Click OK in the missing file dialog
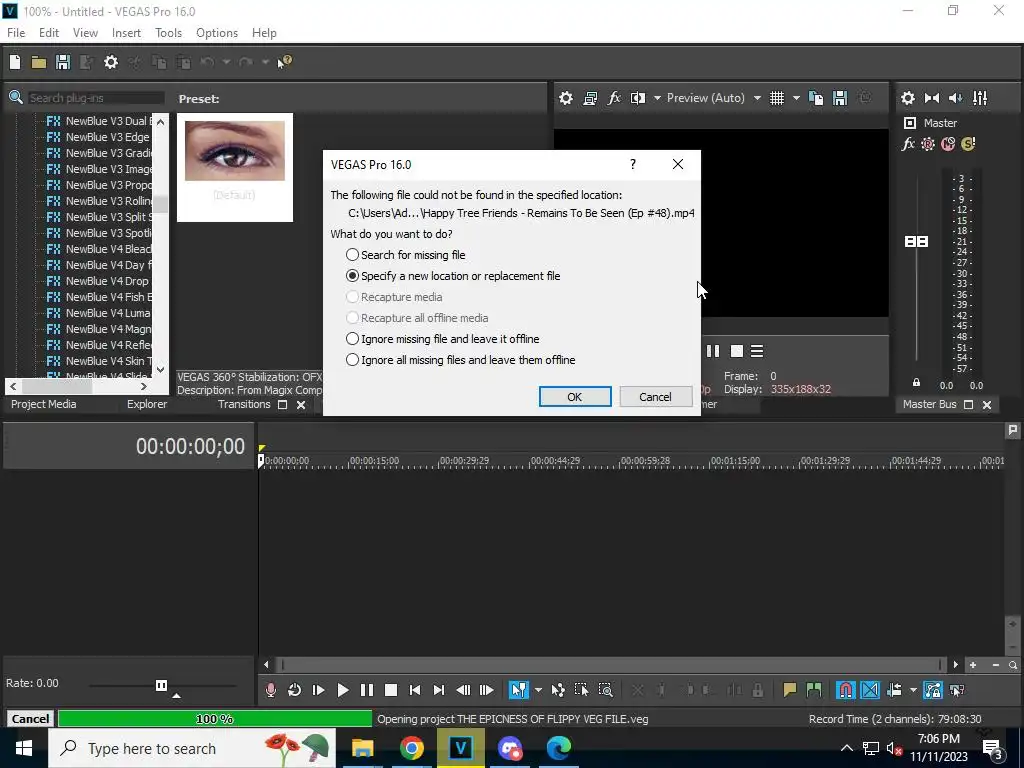Image resolution: width=1024 pixels, height=768 pixels. coord(575,396)
